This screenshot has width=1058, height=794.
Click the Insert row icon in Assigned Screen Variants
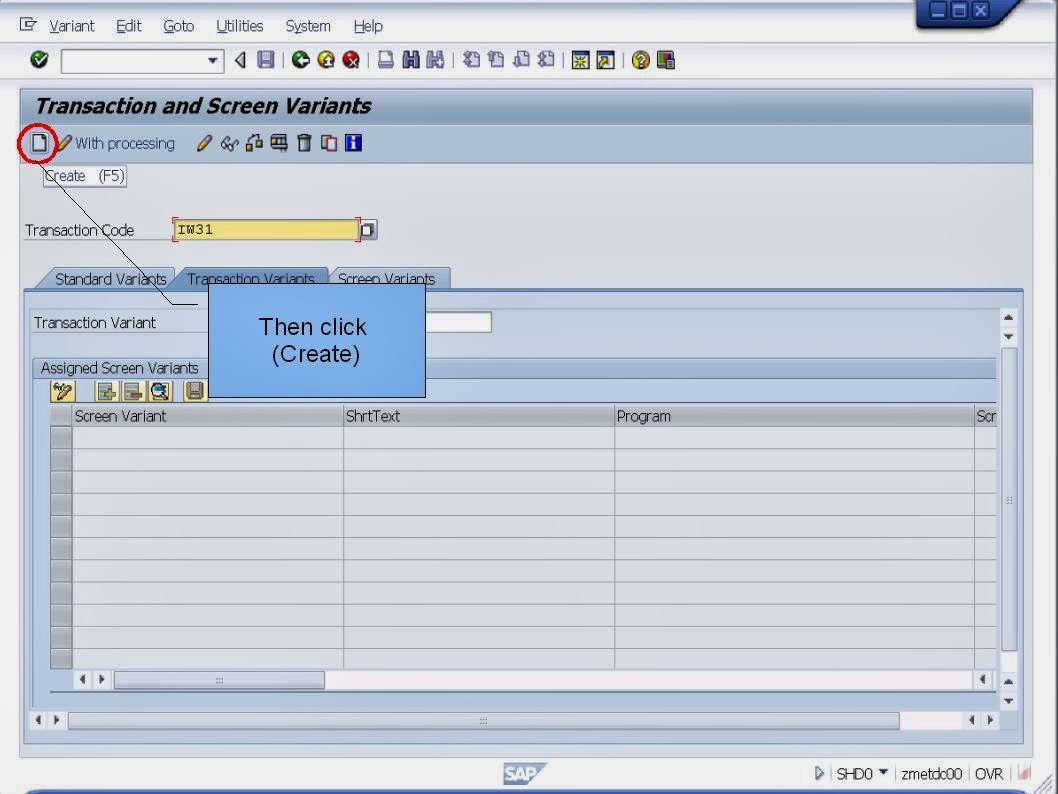[x=105, y=391]
